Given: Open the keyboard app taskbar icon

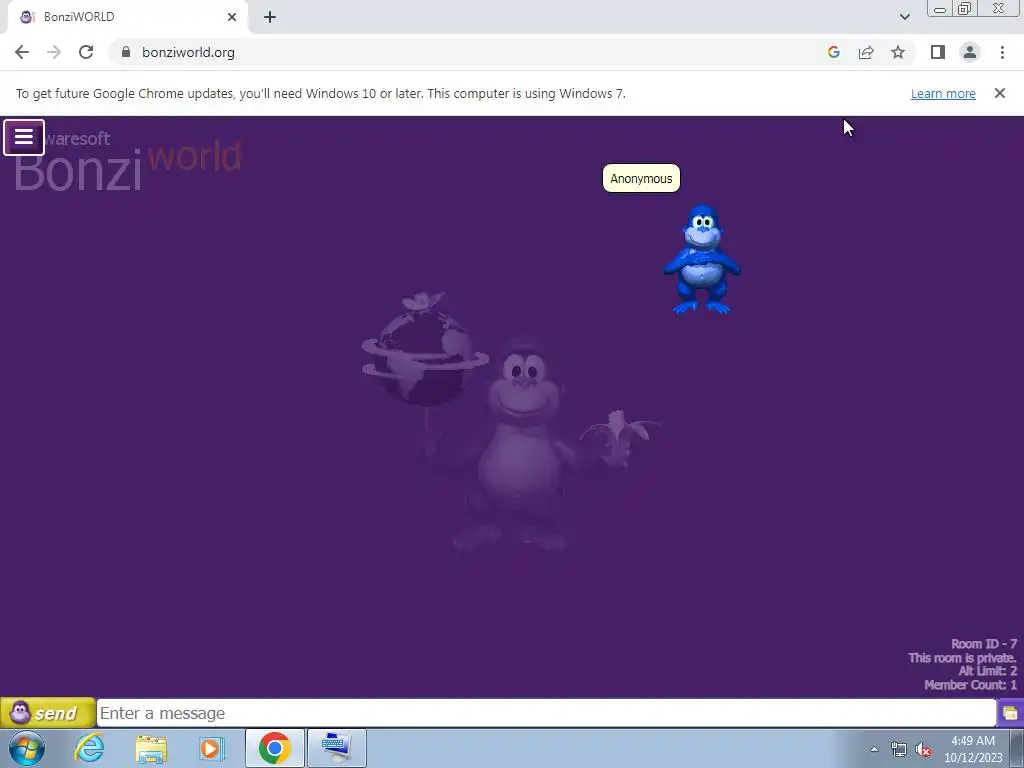Looking at the screenshot, I should coord(336,748).
